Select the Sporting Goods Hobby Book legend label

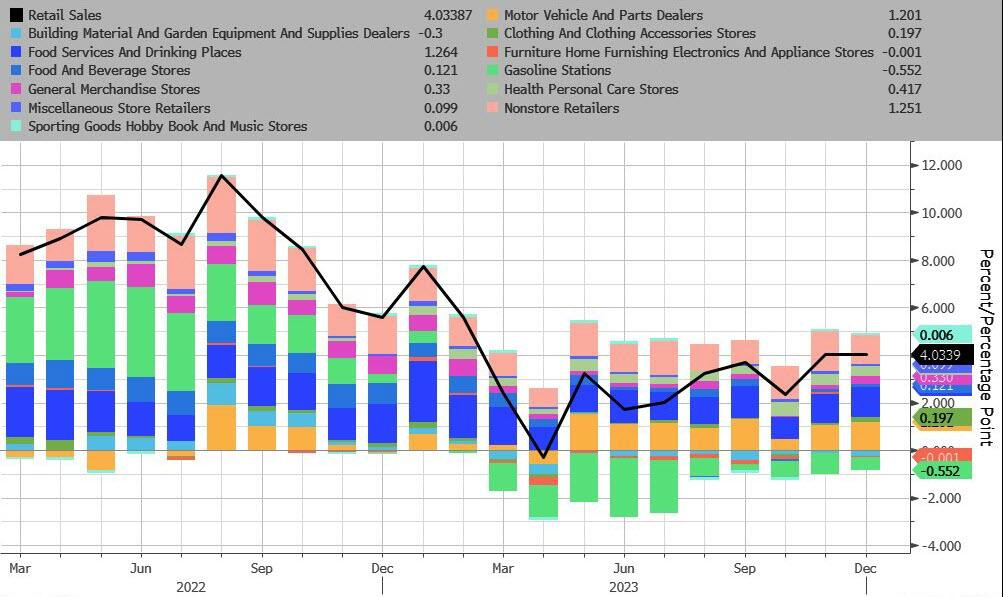(167, 126)
